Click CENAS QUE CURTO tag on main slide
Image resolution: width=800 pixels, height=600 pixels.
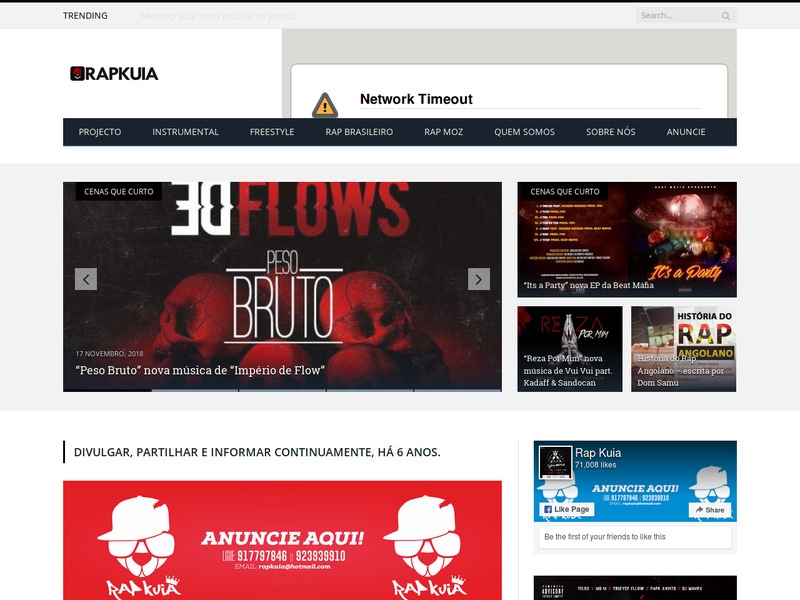click(118, 191)
